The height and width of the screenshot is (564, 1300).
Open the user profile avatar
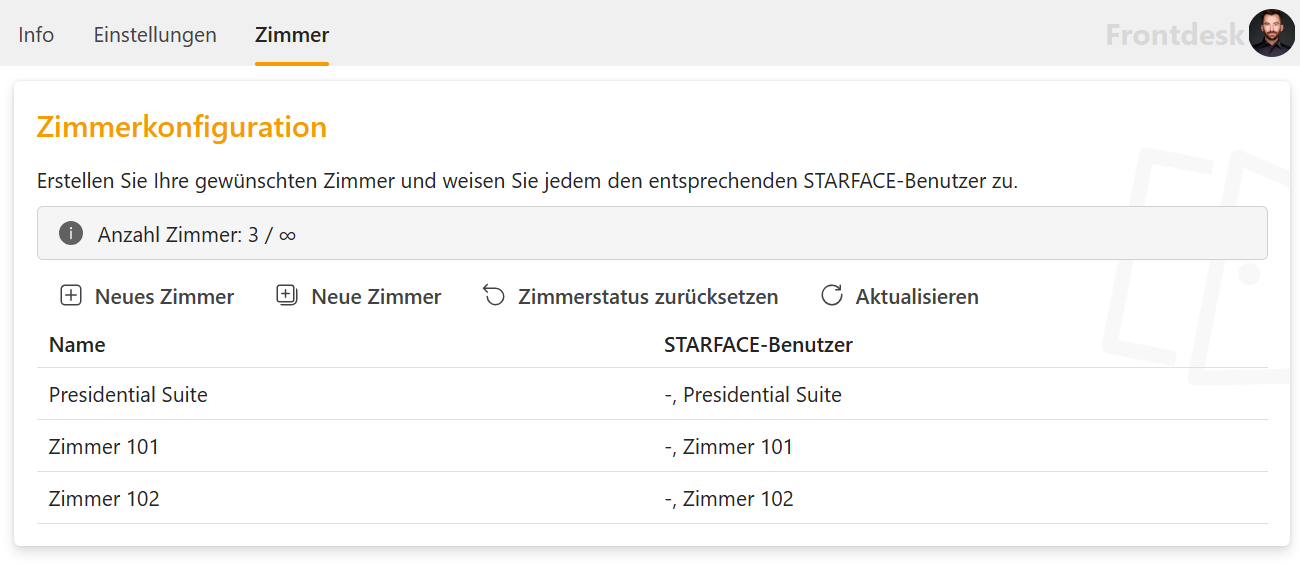click(1272, 33)
